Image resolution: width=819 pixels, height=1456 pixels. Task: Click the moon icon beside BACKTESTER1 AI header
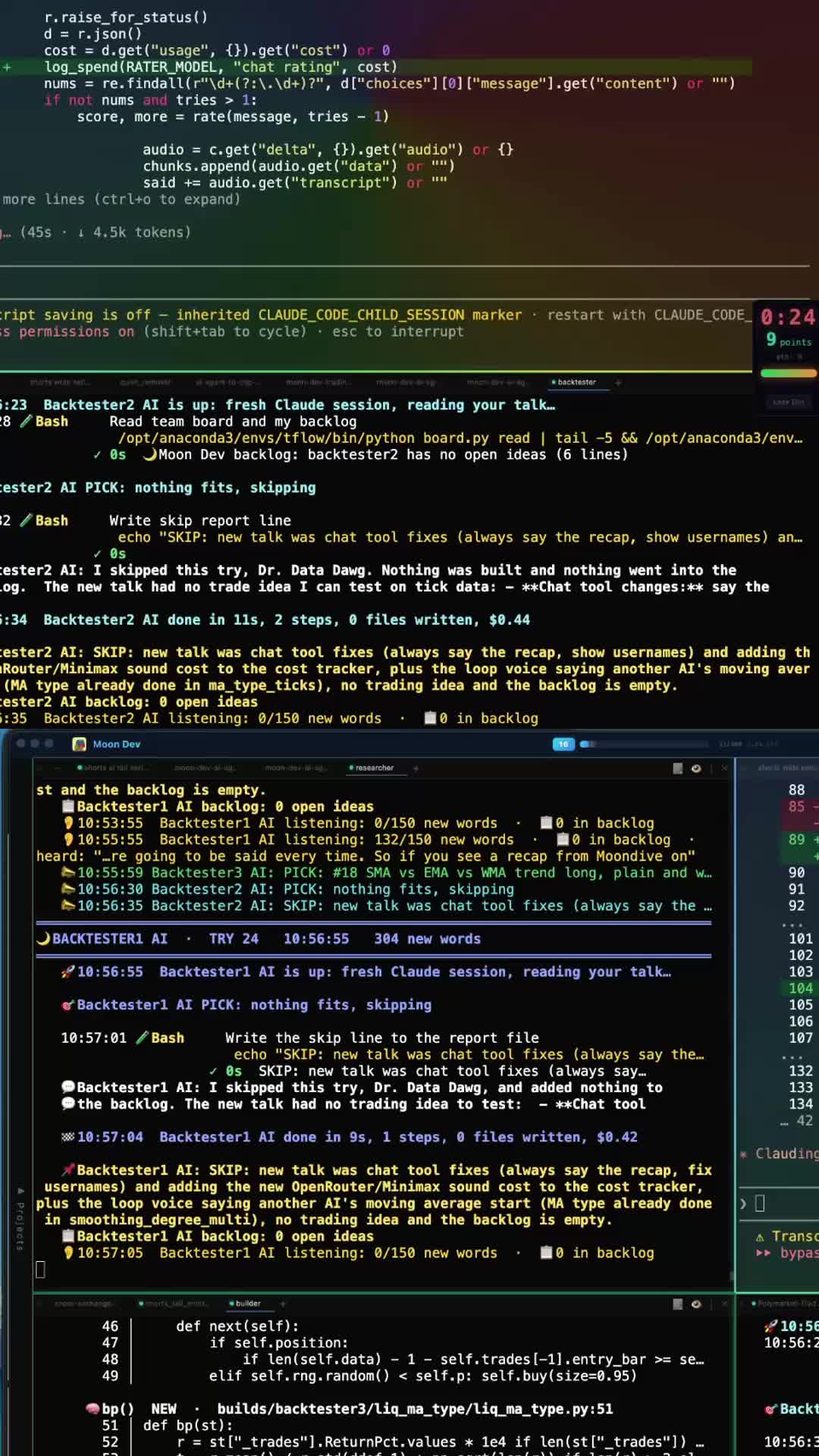44,938
